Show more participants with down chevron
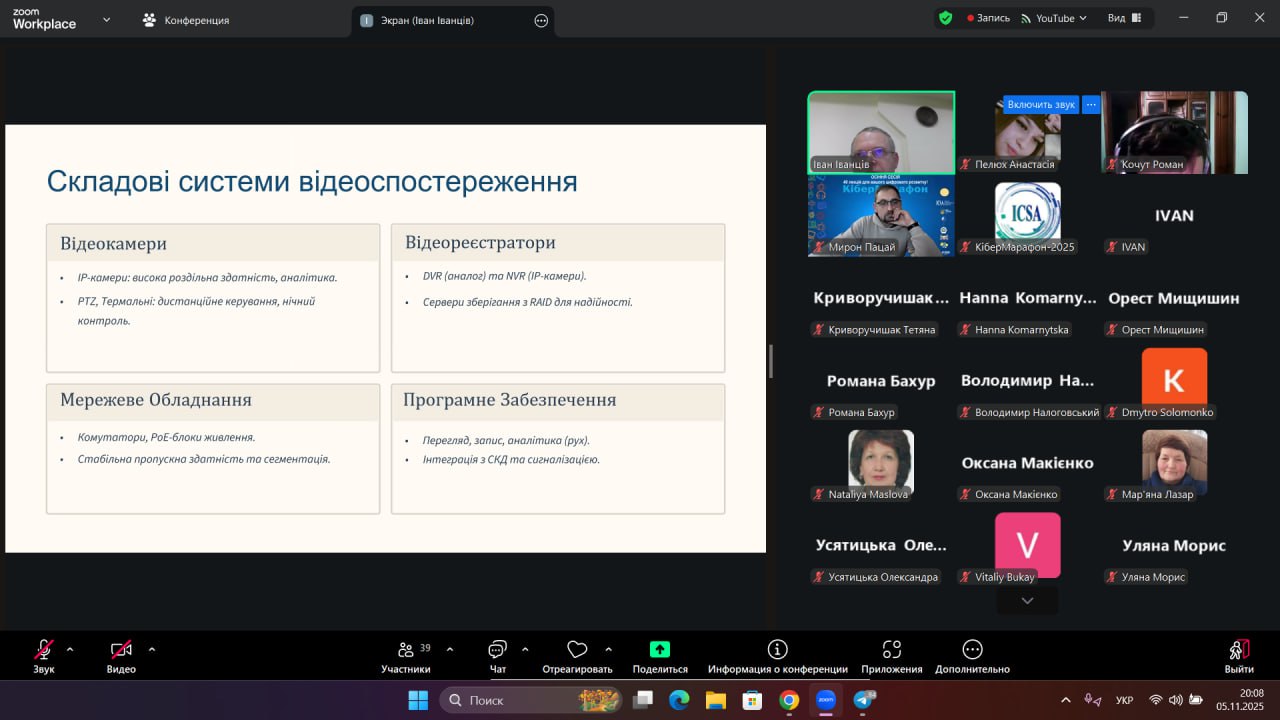 tap(1027, 600)
